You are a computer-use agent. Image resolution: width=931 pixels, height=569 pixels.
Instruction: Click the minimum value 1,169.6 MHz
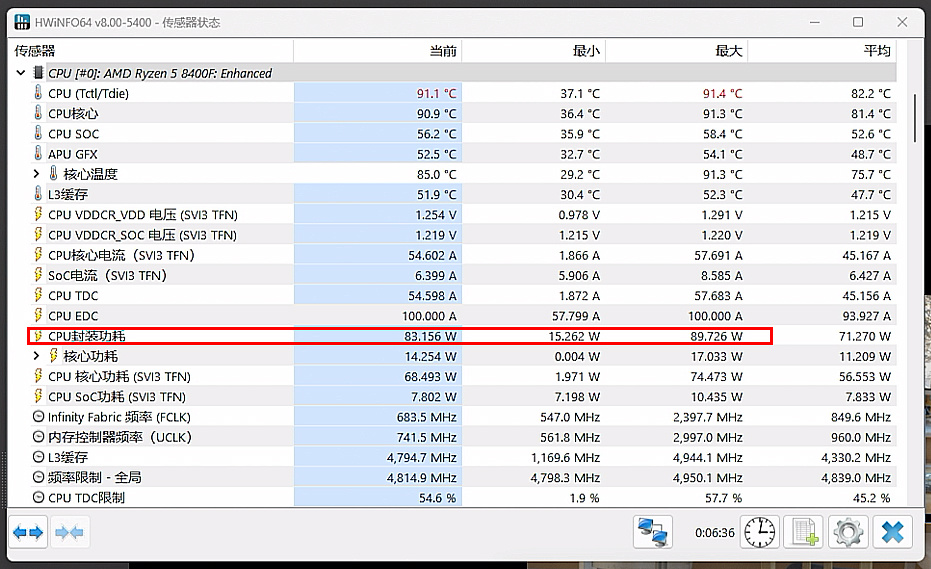(x=565, y=457)
